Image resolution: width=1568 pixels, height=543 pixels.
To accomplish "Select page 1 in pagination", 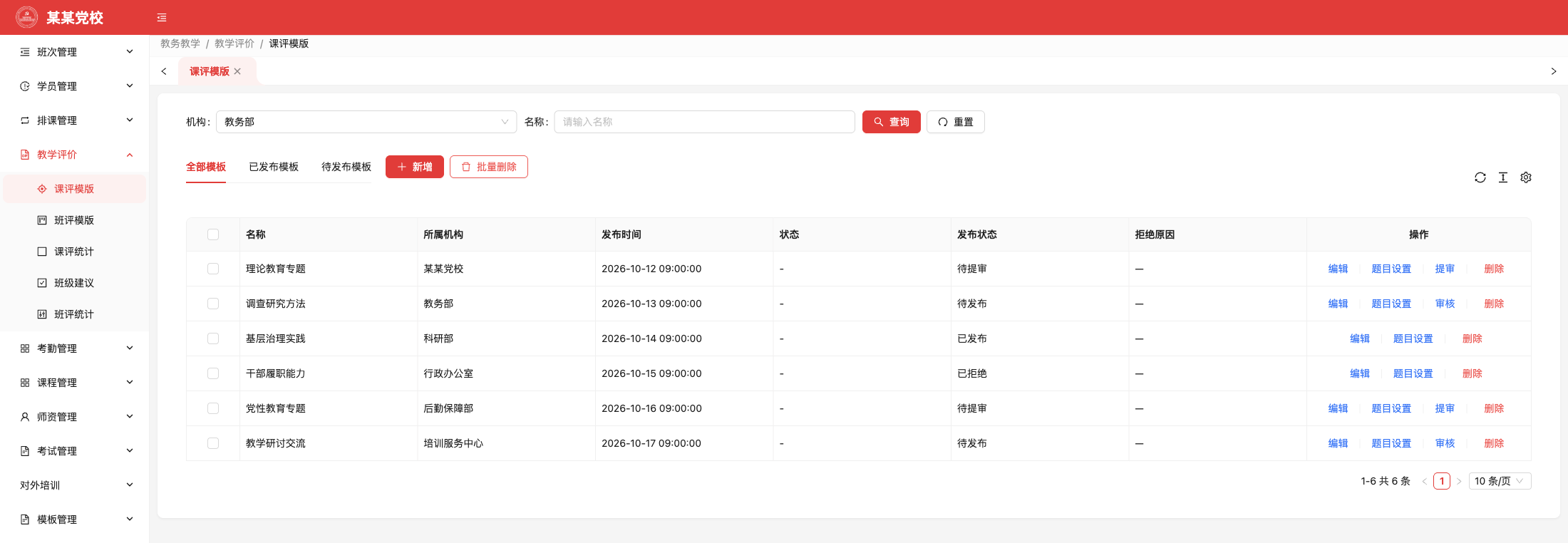I will point(1442,481).
